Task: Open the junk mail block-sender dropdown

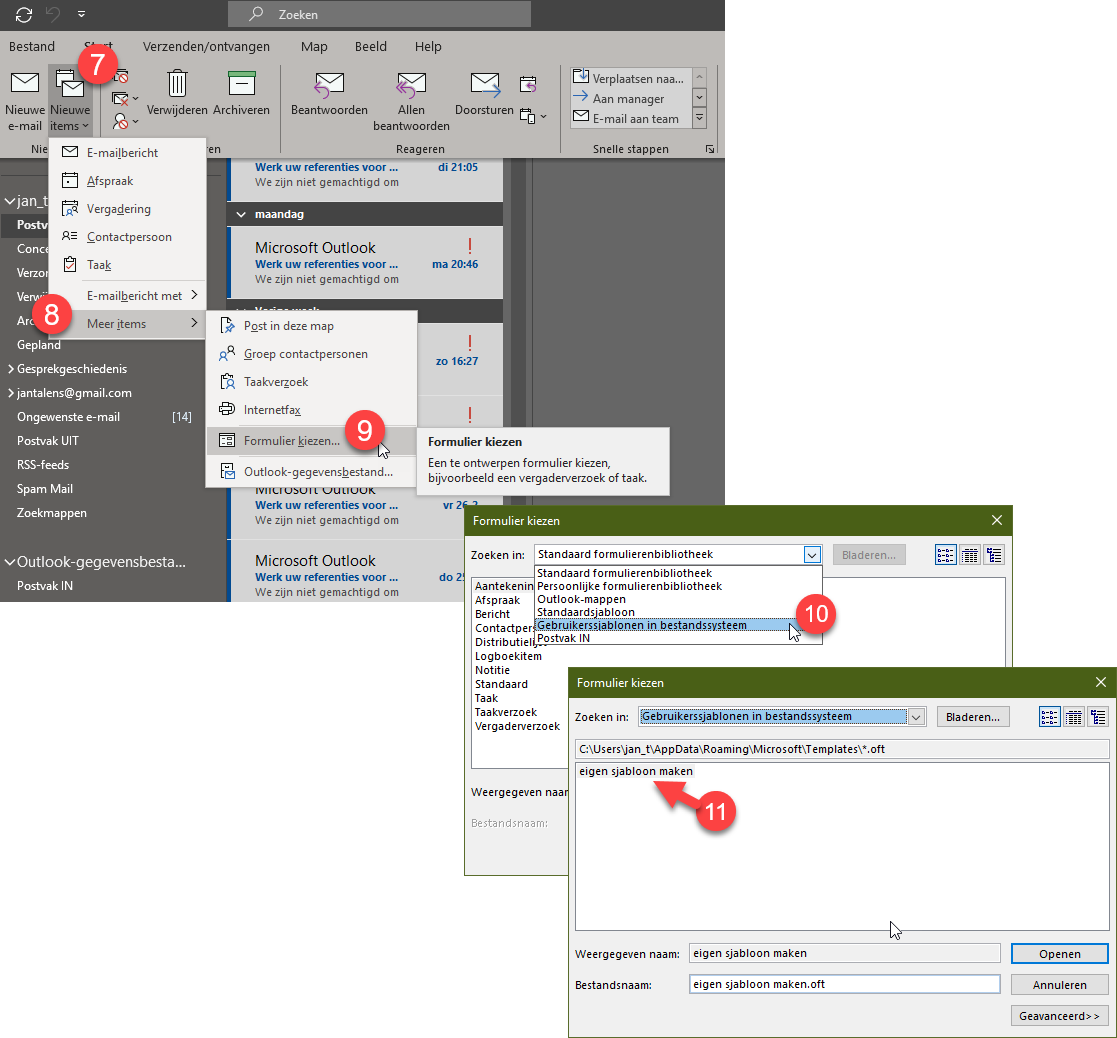Action: (125, 122)
